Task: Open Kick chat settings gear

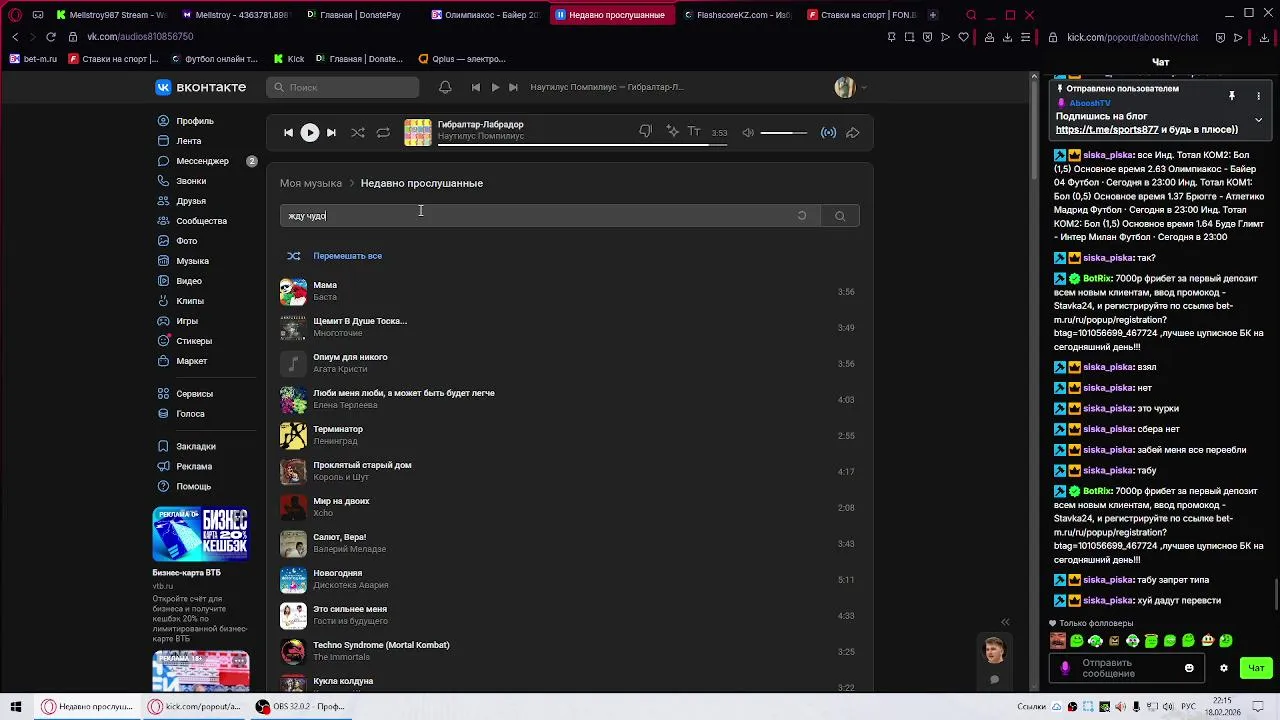Action: coord(1223,668)
